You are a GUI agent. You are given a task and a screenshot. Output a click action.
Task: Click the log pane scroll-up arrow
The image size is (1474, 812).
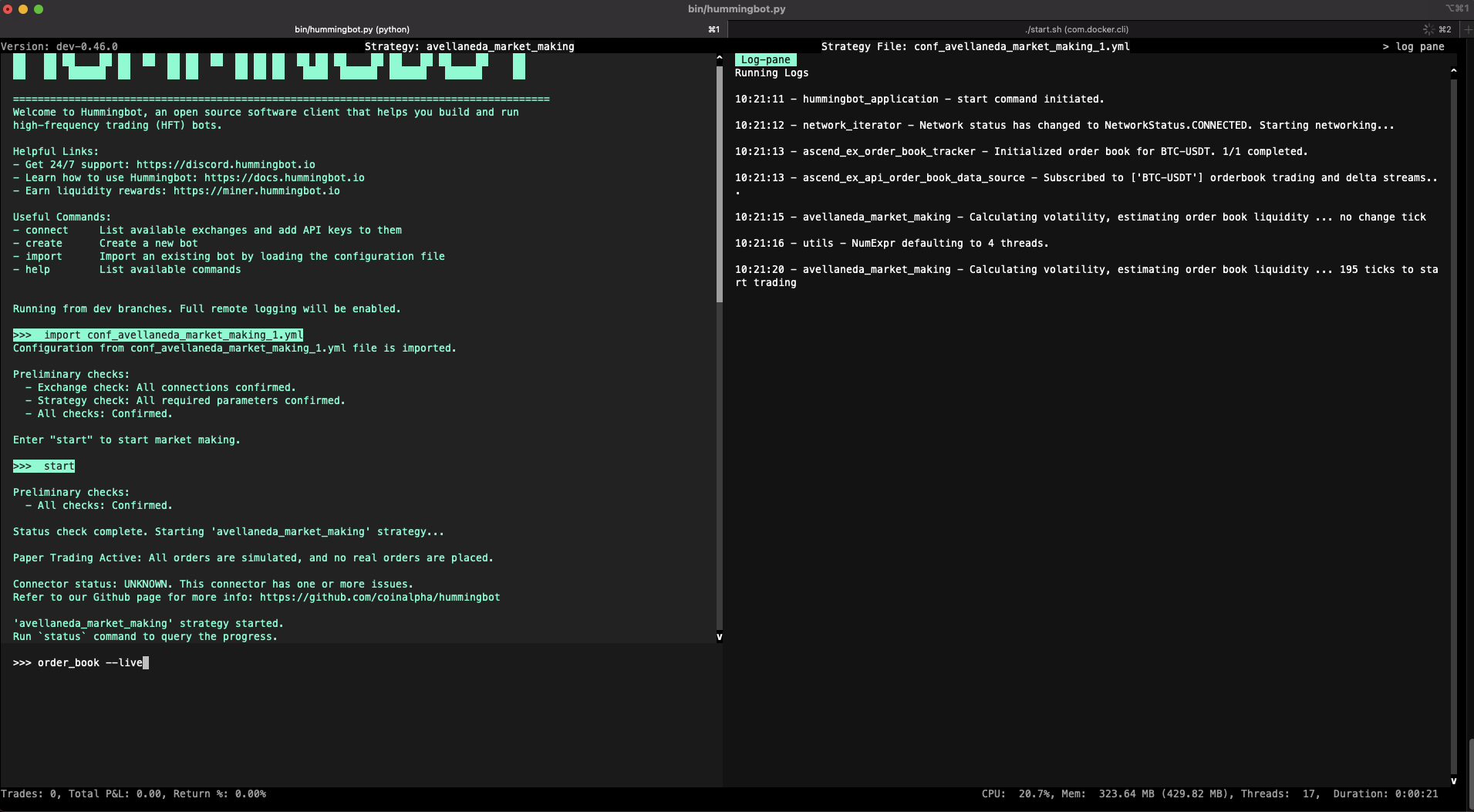pyautogui.click(x=1453, y=71)
